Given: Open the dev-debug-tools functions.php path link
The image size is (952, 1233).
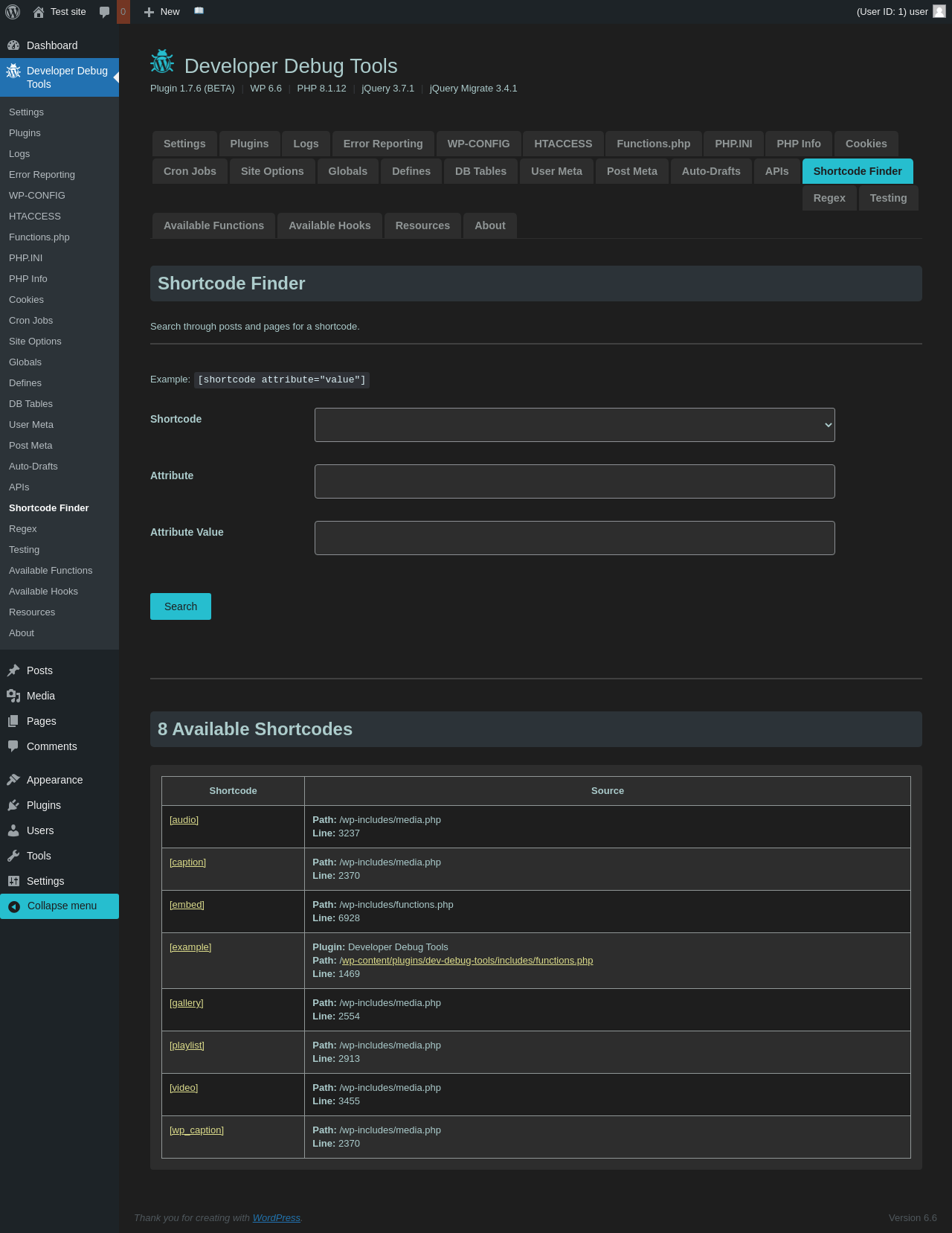Looking at the screenshot, I should coord(466,961).
